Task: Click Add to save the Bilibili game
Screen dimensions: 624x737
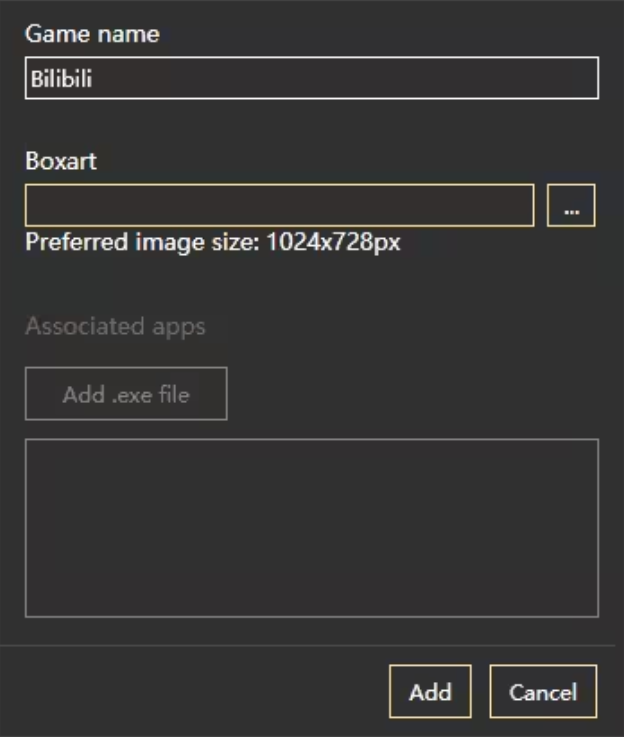Action: click(430, 691)
